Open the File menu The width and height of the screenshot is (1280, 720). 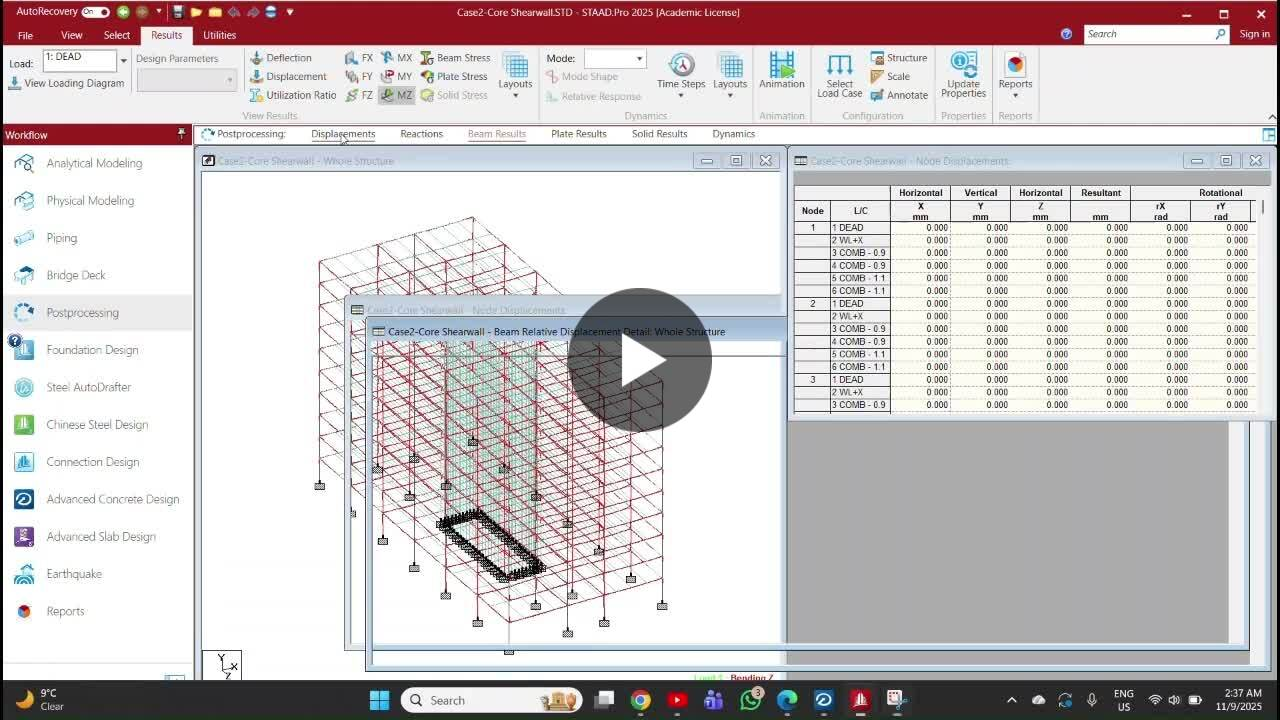pyautogui.click(x=25, y=35)
